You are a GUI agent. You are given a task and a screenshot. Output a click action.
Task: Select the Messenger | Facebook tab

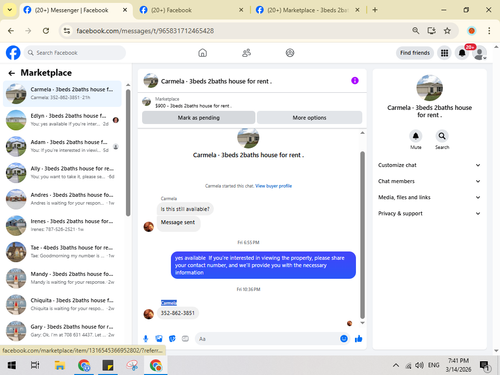click(x=75, y=10)
